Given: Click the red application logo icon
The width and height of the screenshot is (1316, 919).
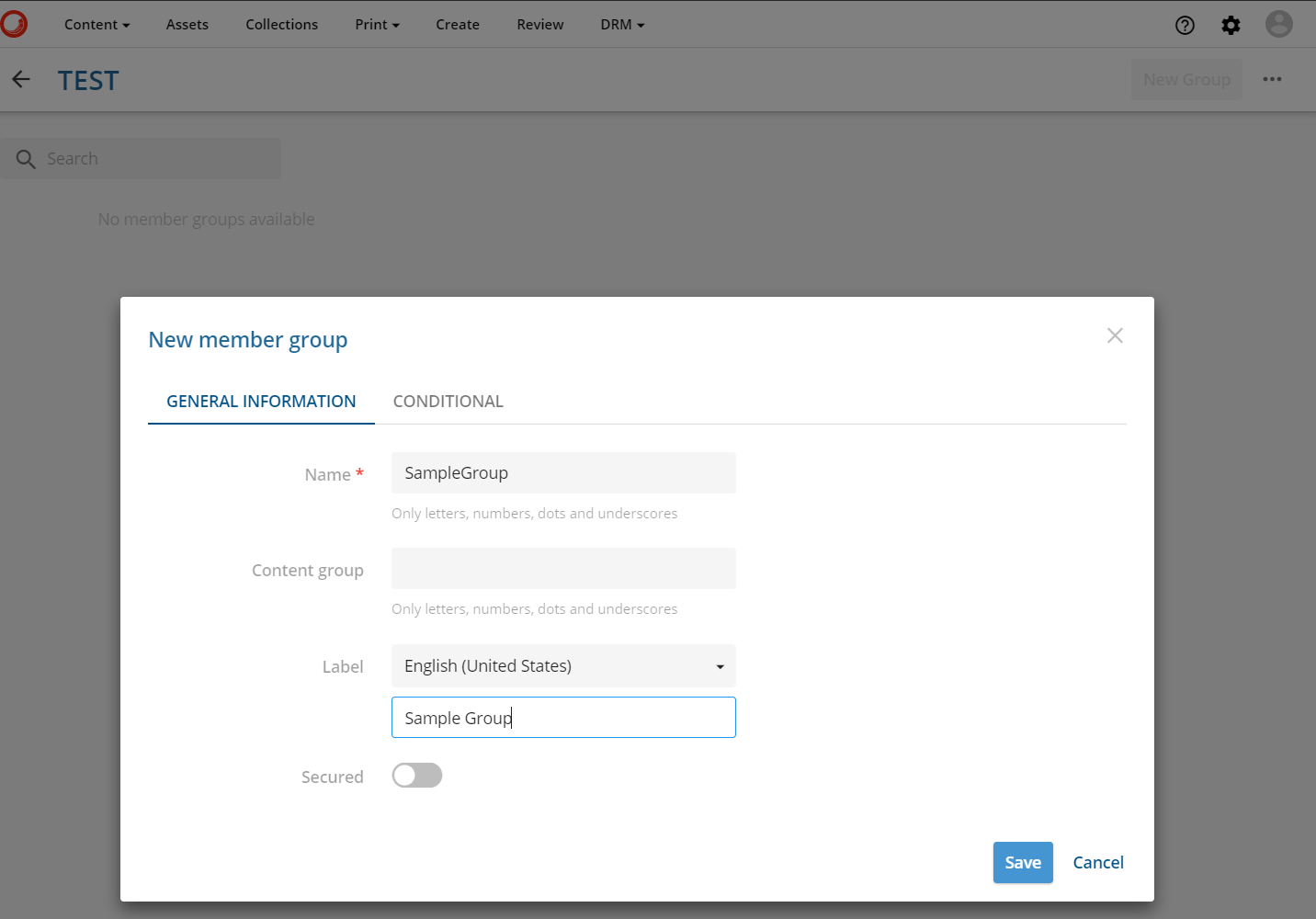Looking at the screenshot, I should (14, 24).
